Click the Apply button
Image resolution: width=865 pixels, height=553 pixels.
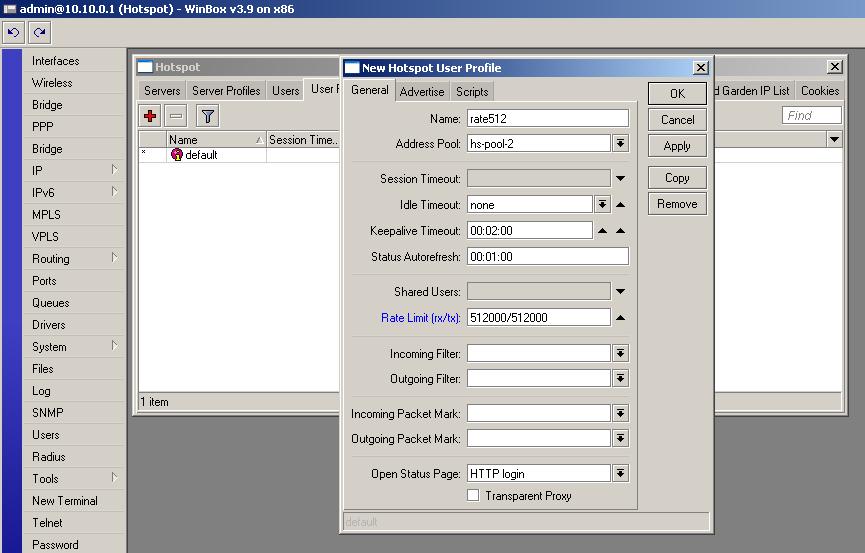677,146
